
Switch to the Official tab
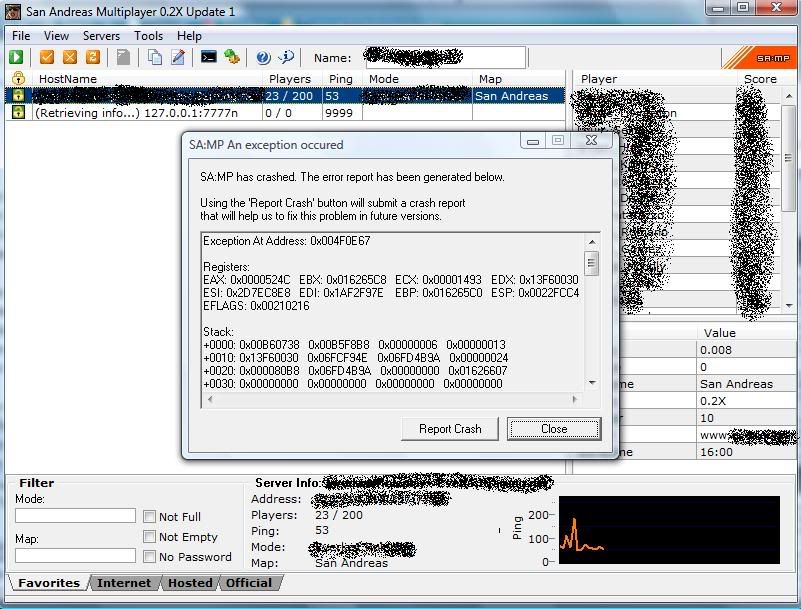[249, 583]
